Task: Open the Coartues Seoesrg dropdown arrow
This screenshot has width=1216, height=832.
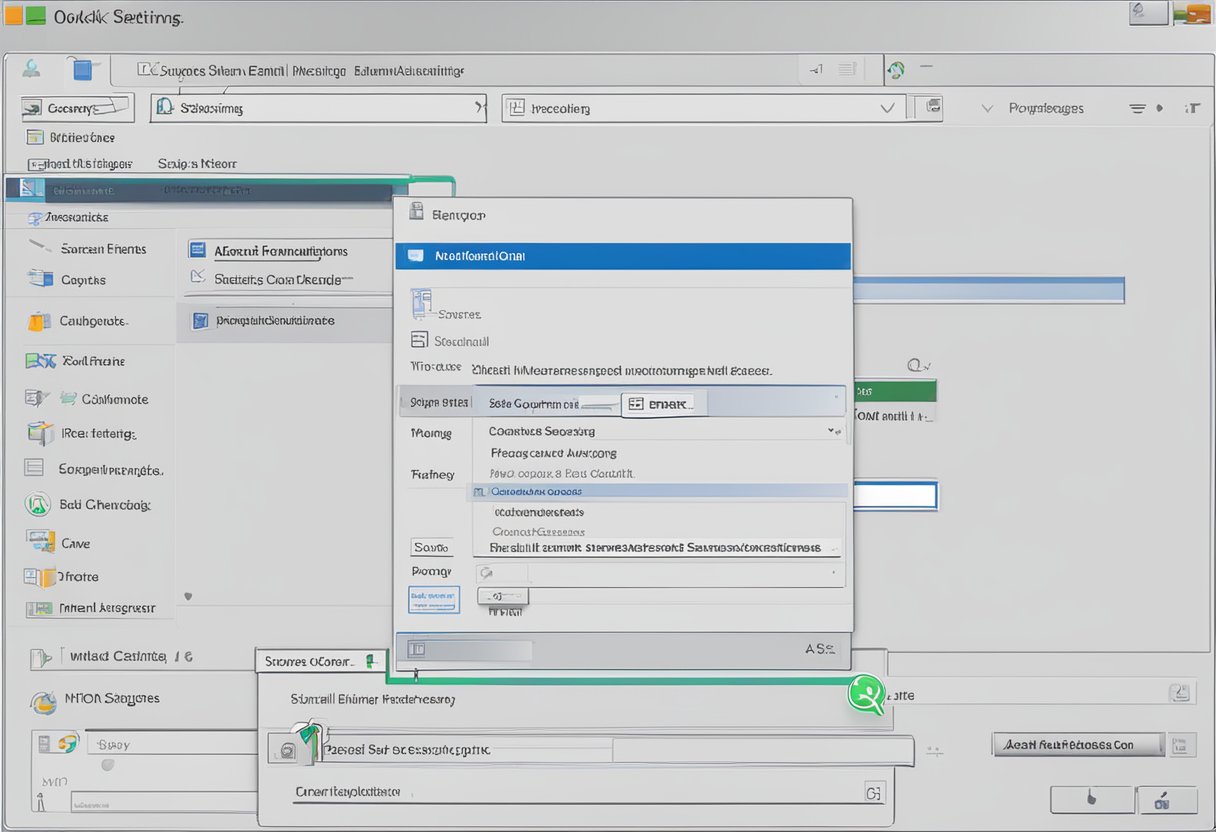Action: [x=832, y=431]
